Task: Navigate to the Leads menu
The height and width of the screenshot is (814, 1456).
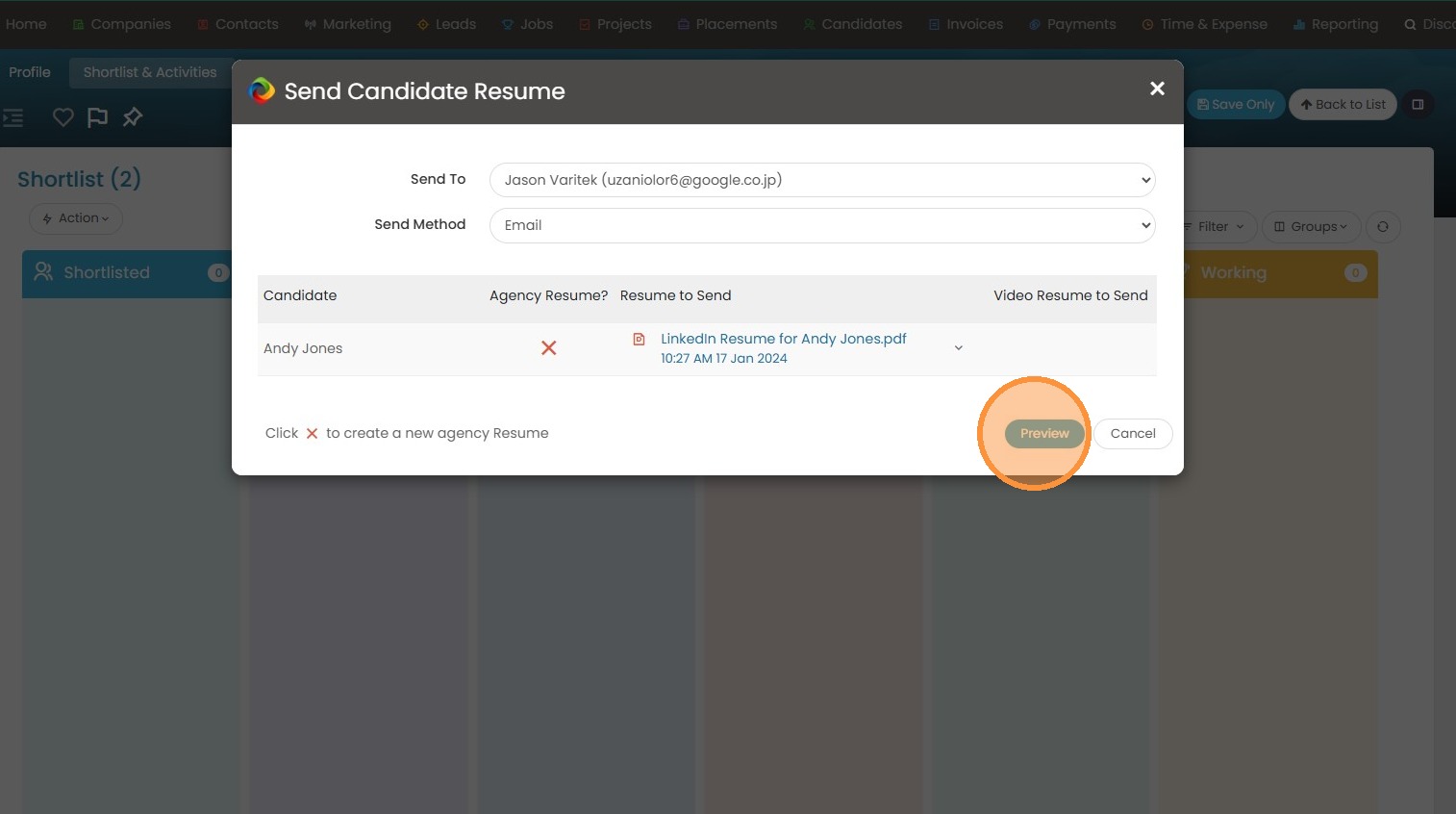Action: [x=446, y=24]
